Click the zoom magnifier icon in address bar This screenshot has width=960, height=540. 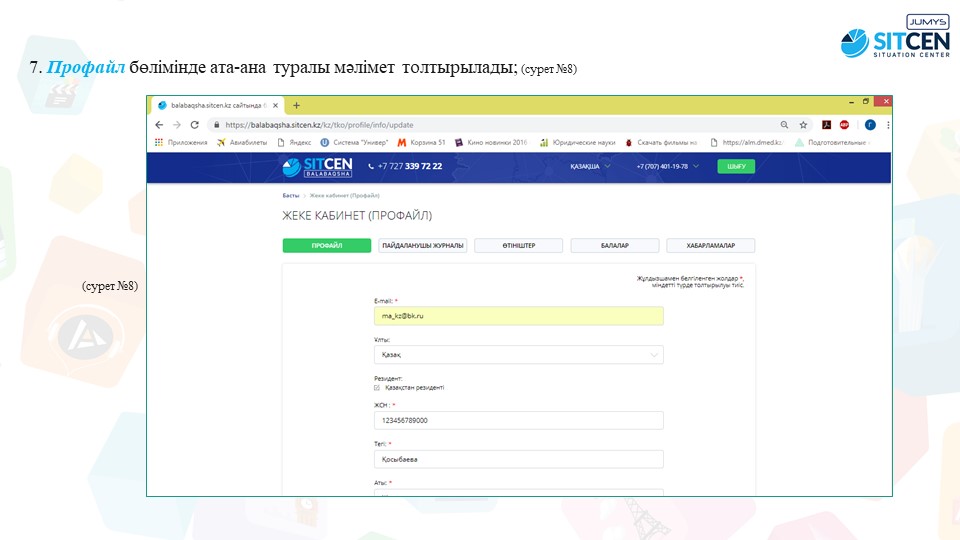tap(784, 125)
